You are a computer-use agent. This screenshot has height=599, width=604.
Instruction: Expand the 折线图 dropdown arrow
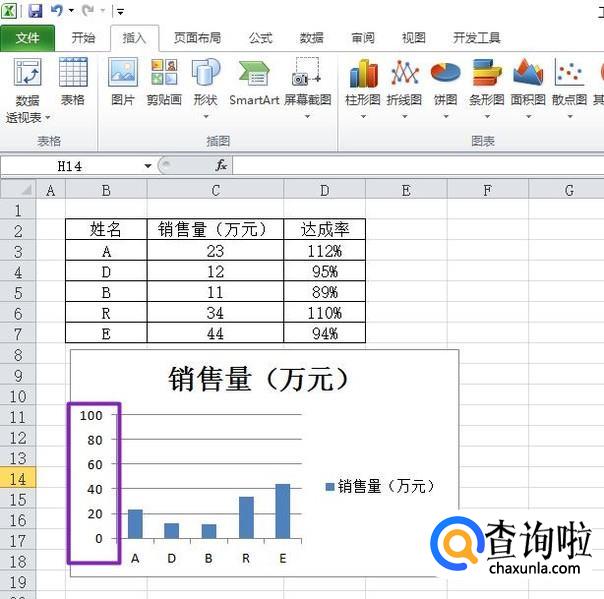click(404, 116)
